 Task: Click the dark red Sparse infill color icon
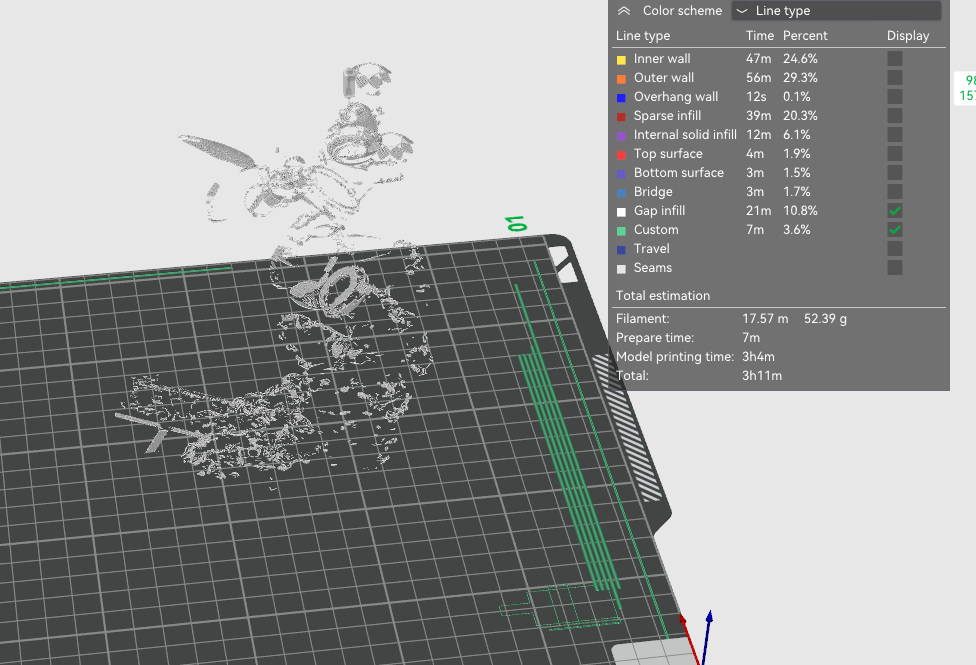coord(622,115)
